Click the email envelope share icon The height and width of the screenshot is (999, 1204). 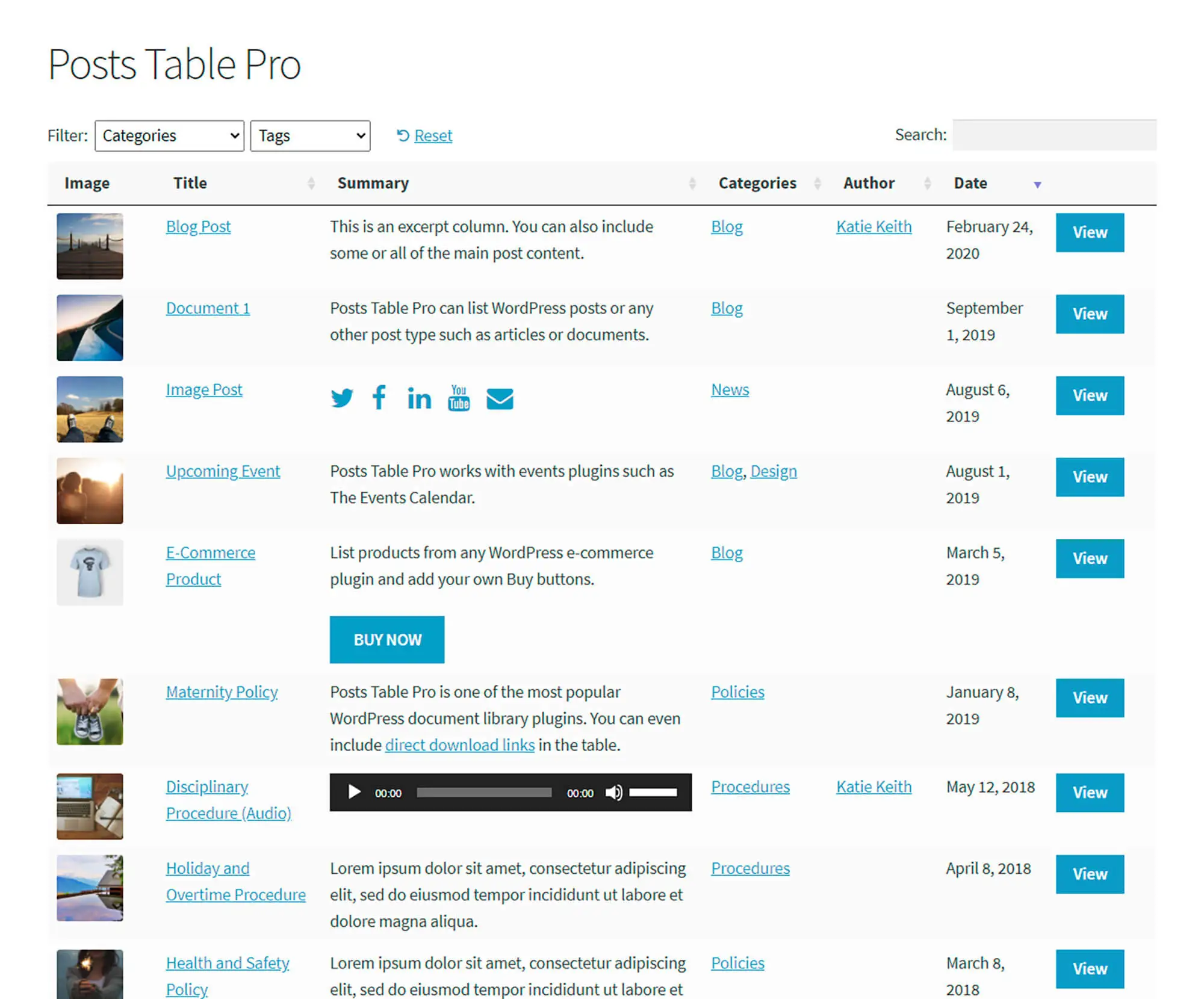(x=500, y=398)
